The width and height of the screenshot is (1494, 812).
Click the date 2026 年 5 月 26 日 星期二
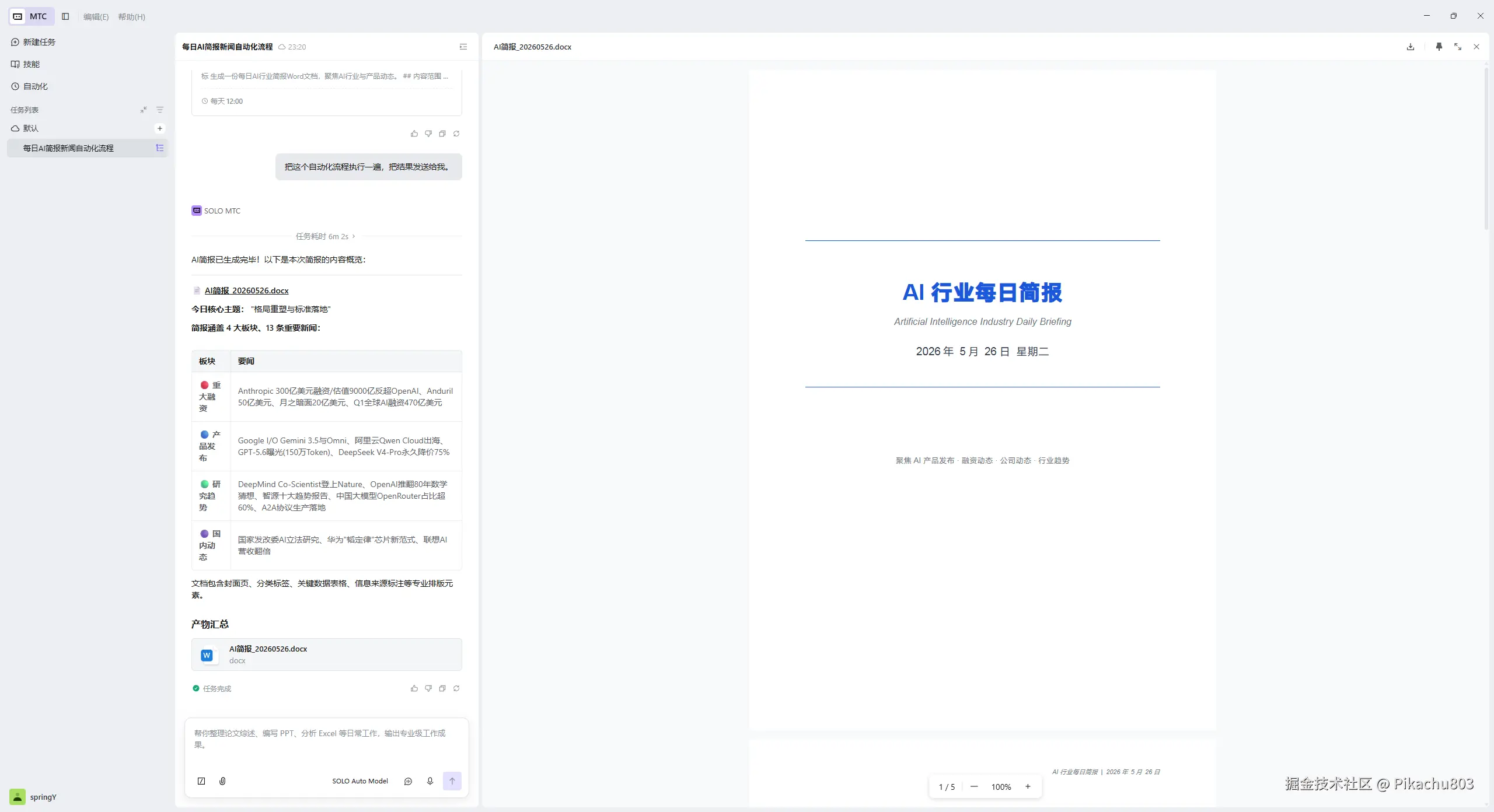point(982,351)
